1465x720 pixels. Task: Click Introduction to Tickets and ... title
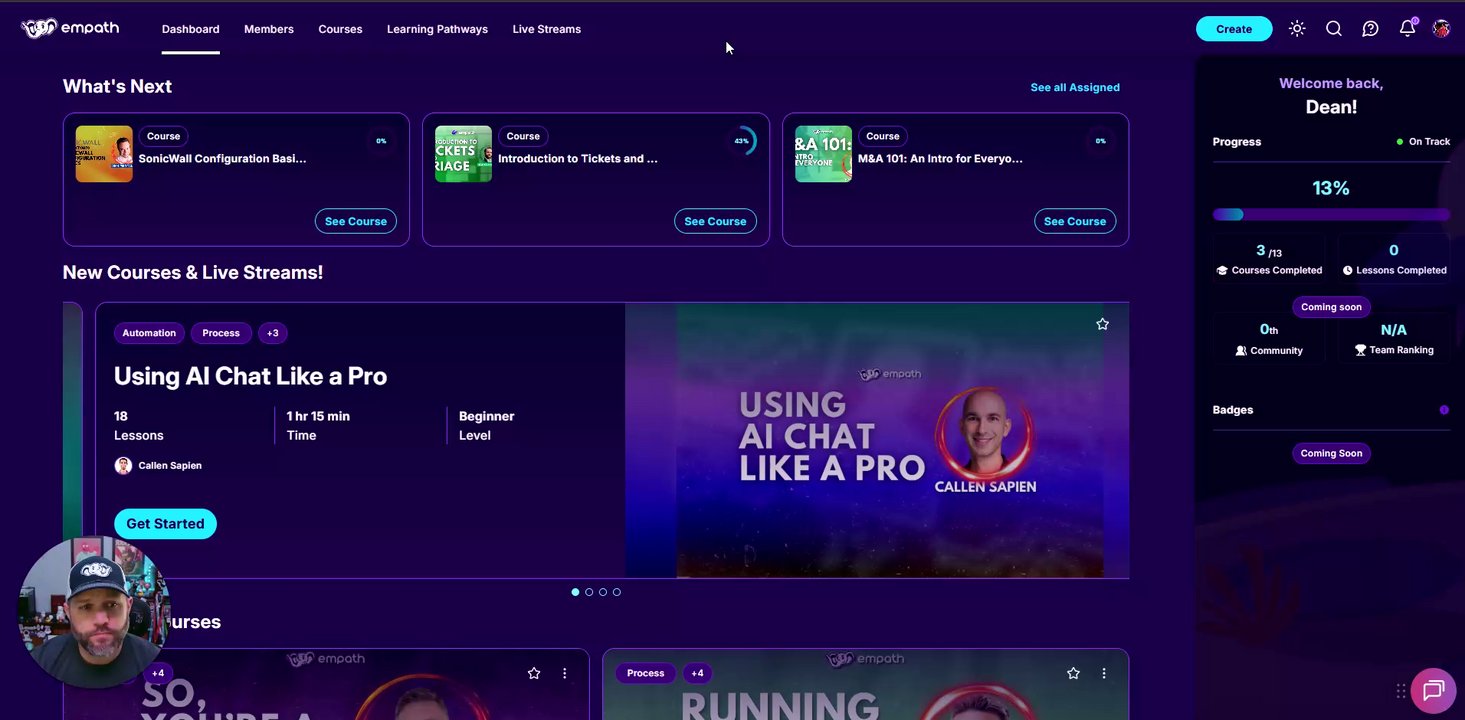[578, 158]
